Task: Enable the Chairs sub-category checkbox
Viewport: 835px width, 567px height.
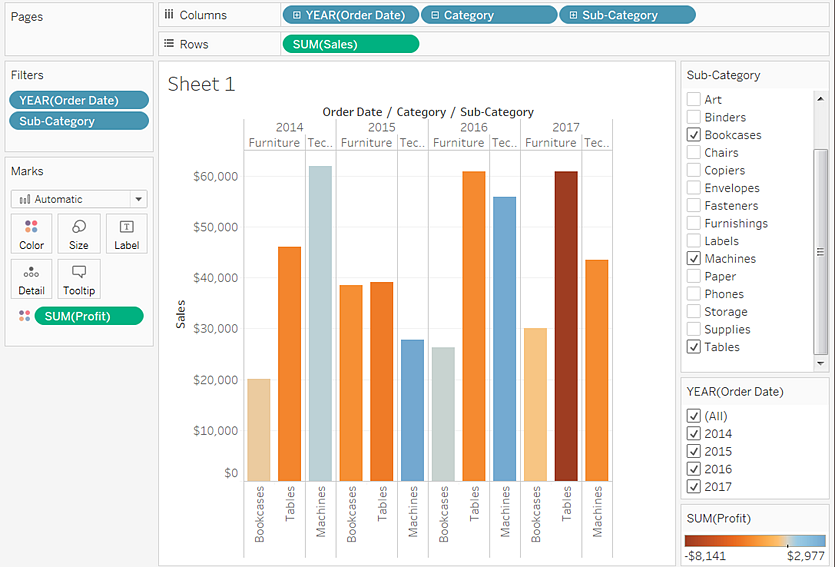Action: click(694, 153)
